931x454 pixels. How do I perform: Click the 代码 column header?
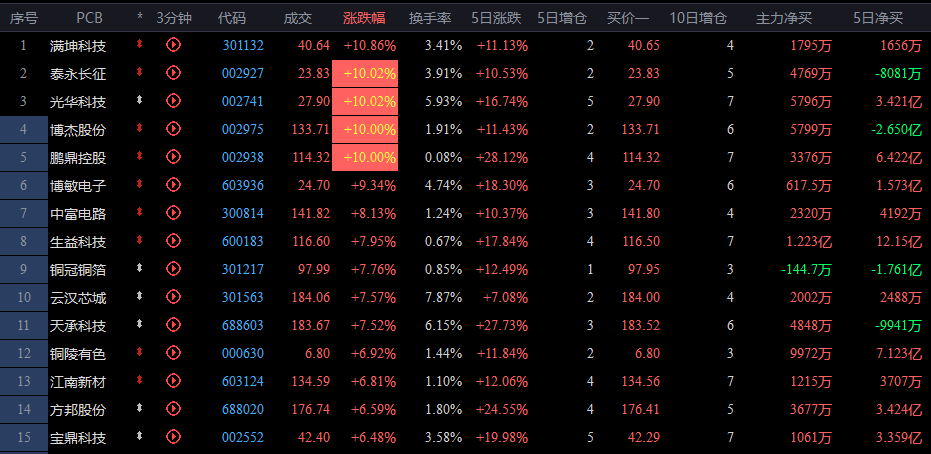coord(232,18)
